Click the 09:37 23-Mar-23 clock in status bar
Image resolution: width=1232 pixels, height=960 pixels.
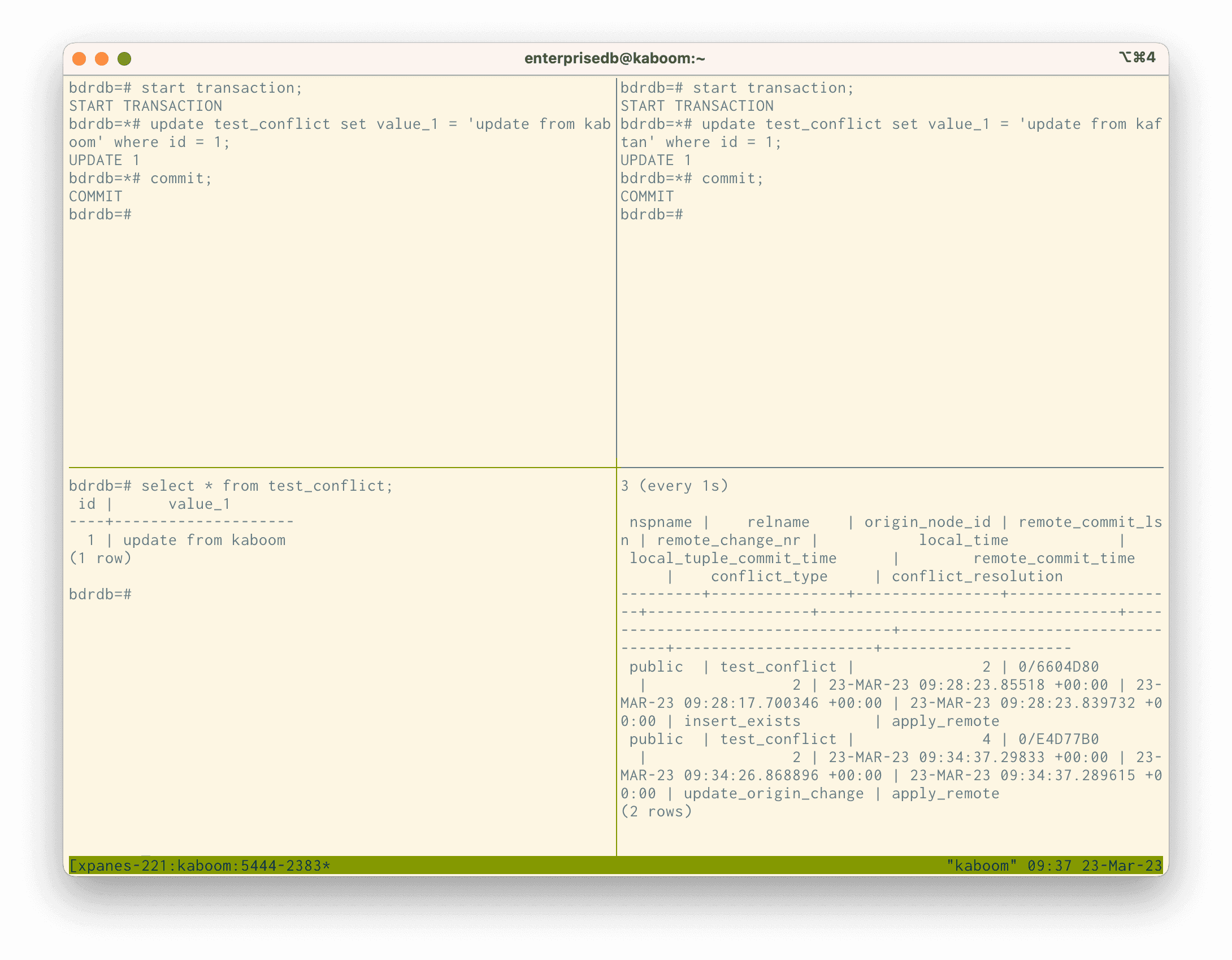tap(1095, 866)
